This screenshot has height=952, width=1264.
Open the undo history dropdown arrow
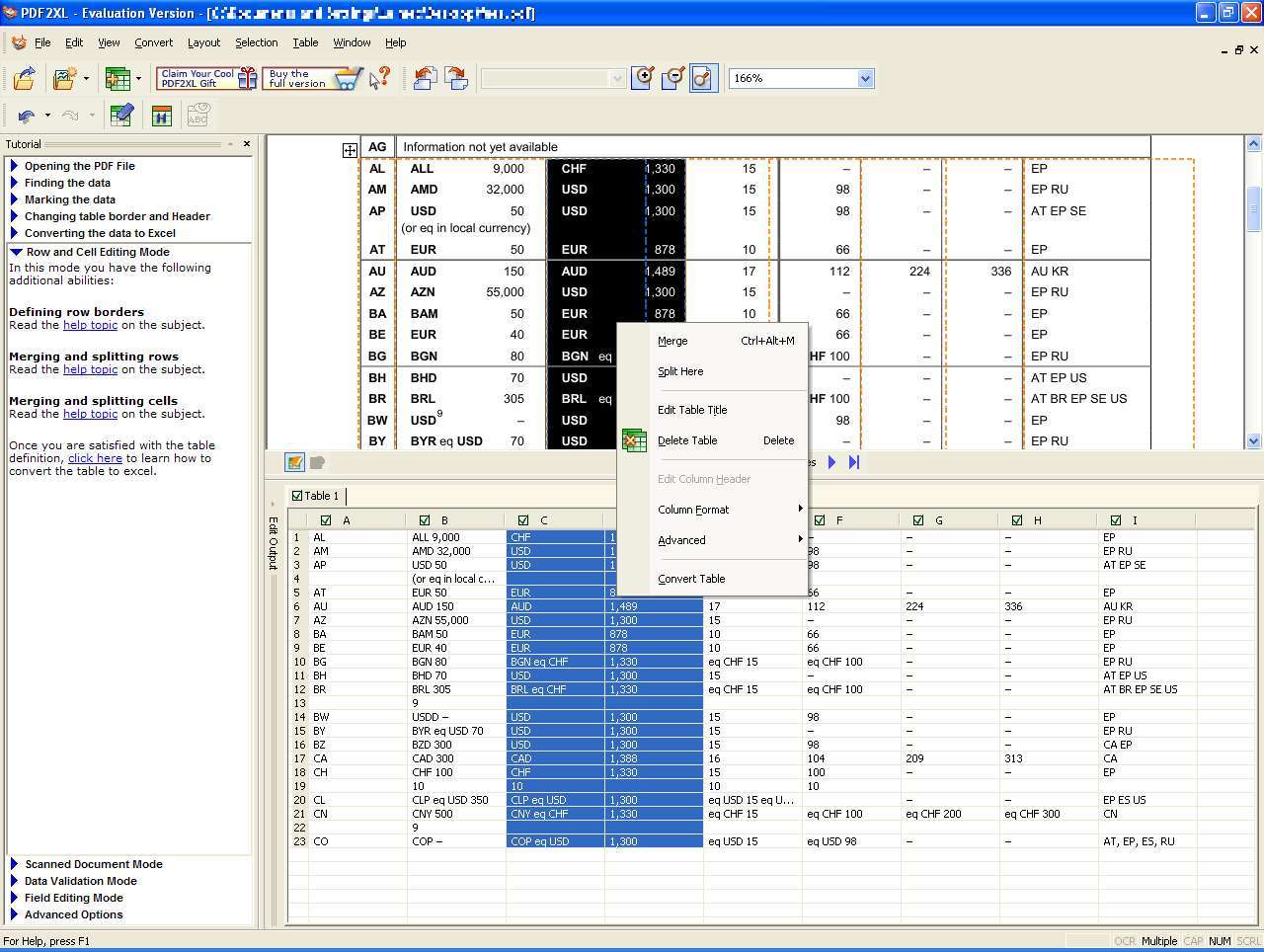(47, 116)
